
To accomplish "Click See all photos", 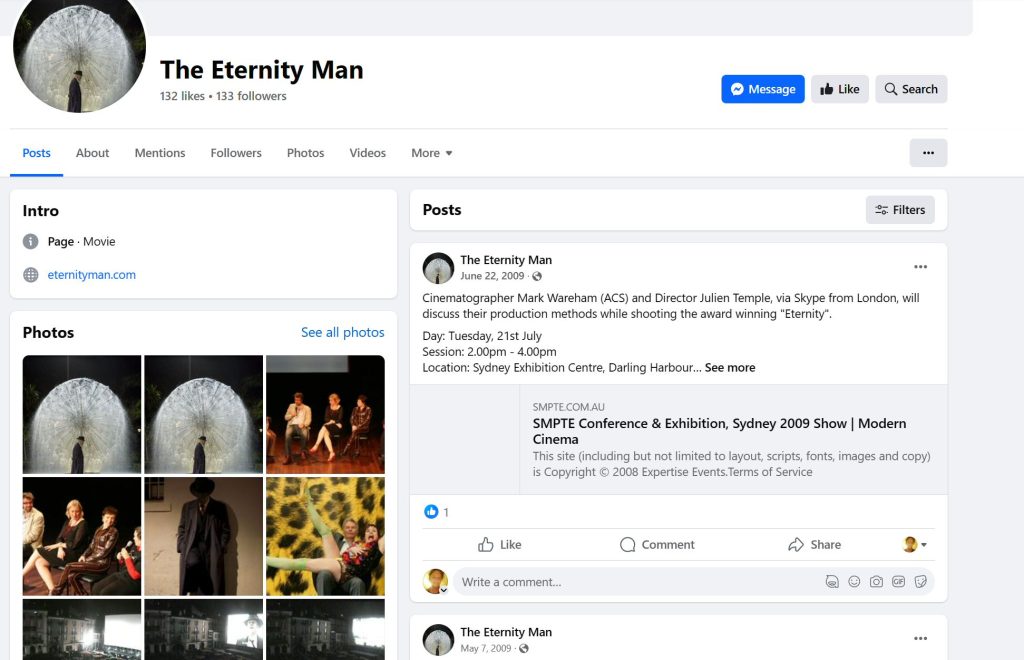I will 343,332.
